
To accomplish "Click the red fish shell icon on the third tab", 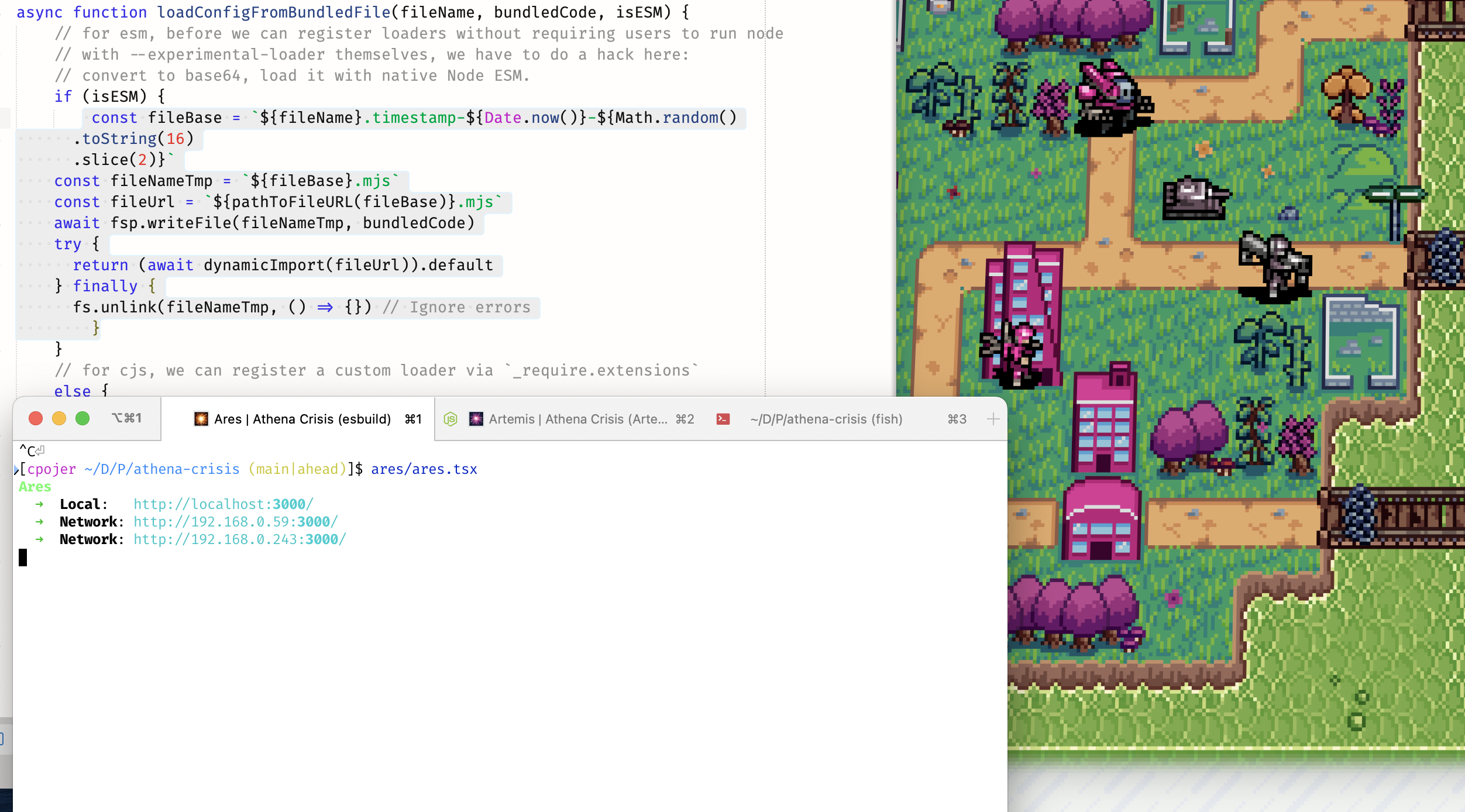I will [723, 419].
